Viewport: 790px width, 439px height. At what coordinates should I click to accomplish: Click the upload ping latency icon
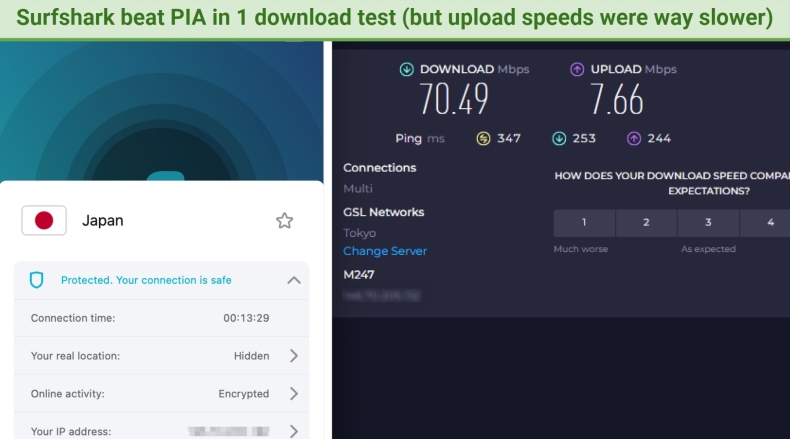(633, 138)
